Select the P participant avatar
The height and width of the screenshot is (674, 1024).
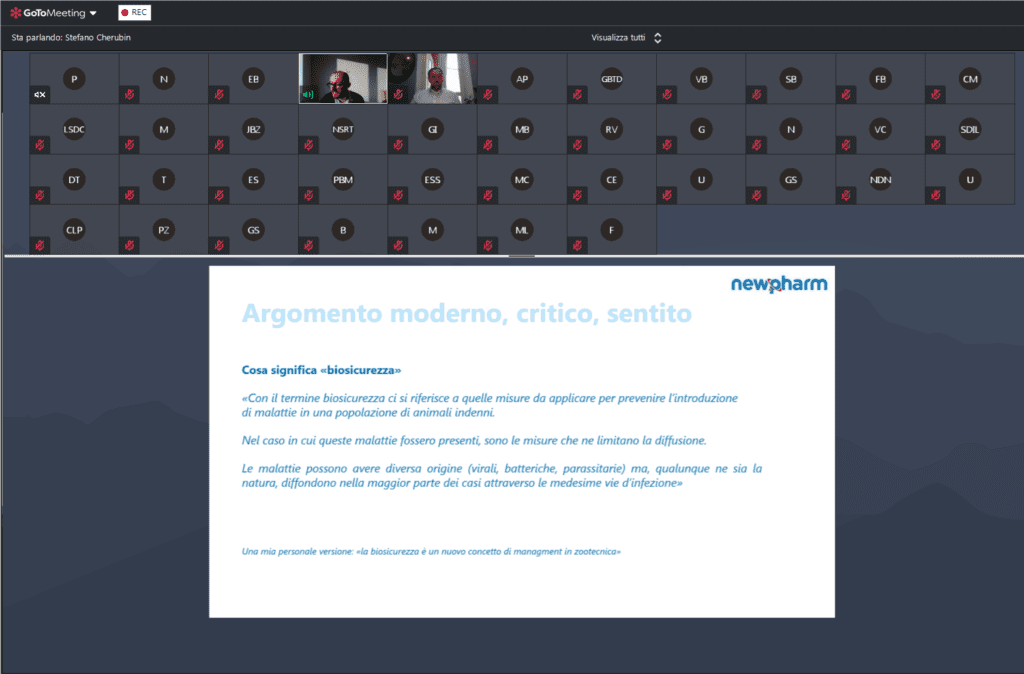(x=74, y=79)
